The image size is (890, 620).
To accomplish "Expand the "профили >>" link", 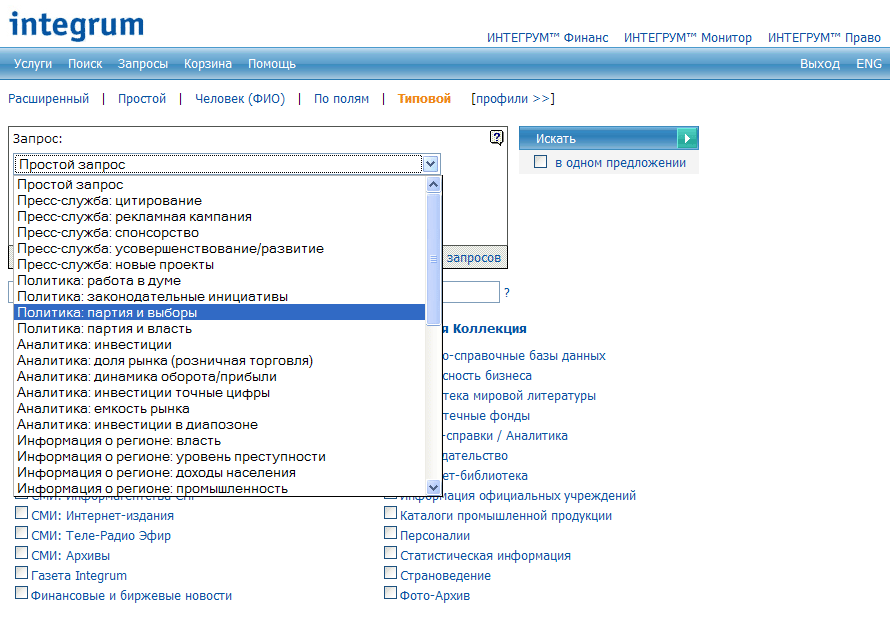I will tap(513, 99).
